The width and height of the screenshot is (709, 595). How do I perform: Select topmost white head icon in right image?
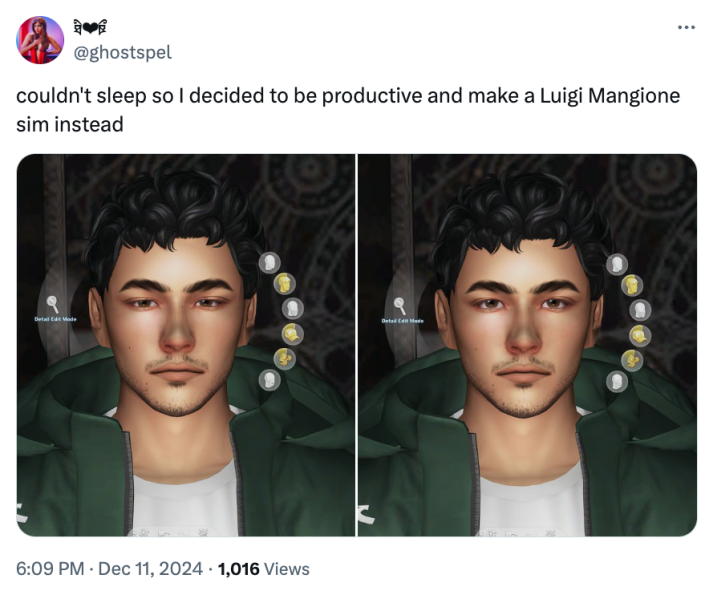point(617,264)
